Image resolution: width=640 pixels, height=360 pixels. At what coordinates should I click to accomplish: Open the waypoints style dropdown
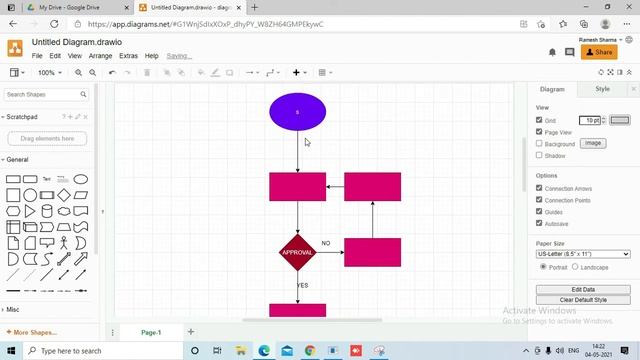click(273, 73)
